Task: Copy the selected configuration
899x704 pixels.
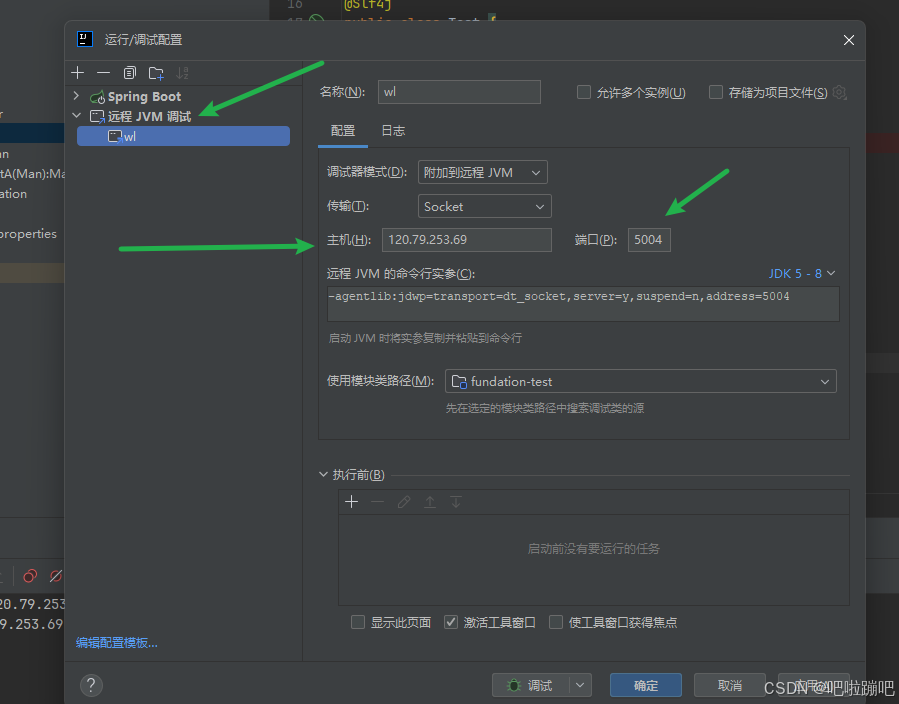Action: click(130, 73)
